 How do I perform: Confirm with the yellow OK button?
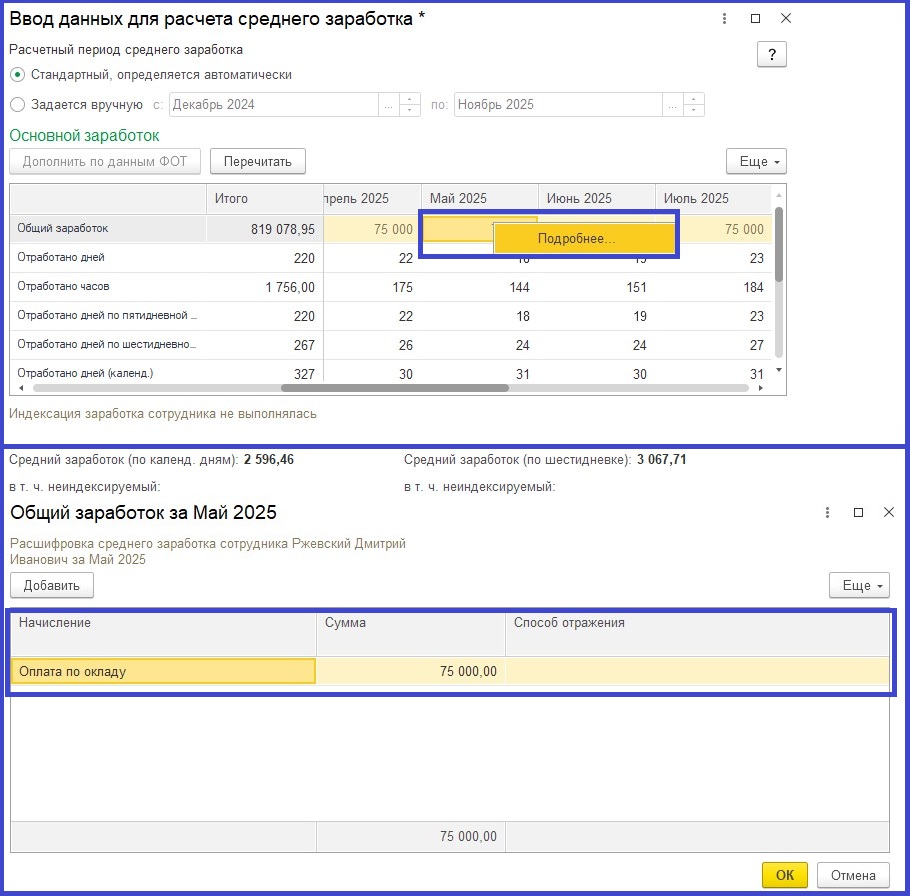coord(784,875)
